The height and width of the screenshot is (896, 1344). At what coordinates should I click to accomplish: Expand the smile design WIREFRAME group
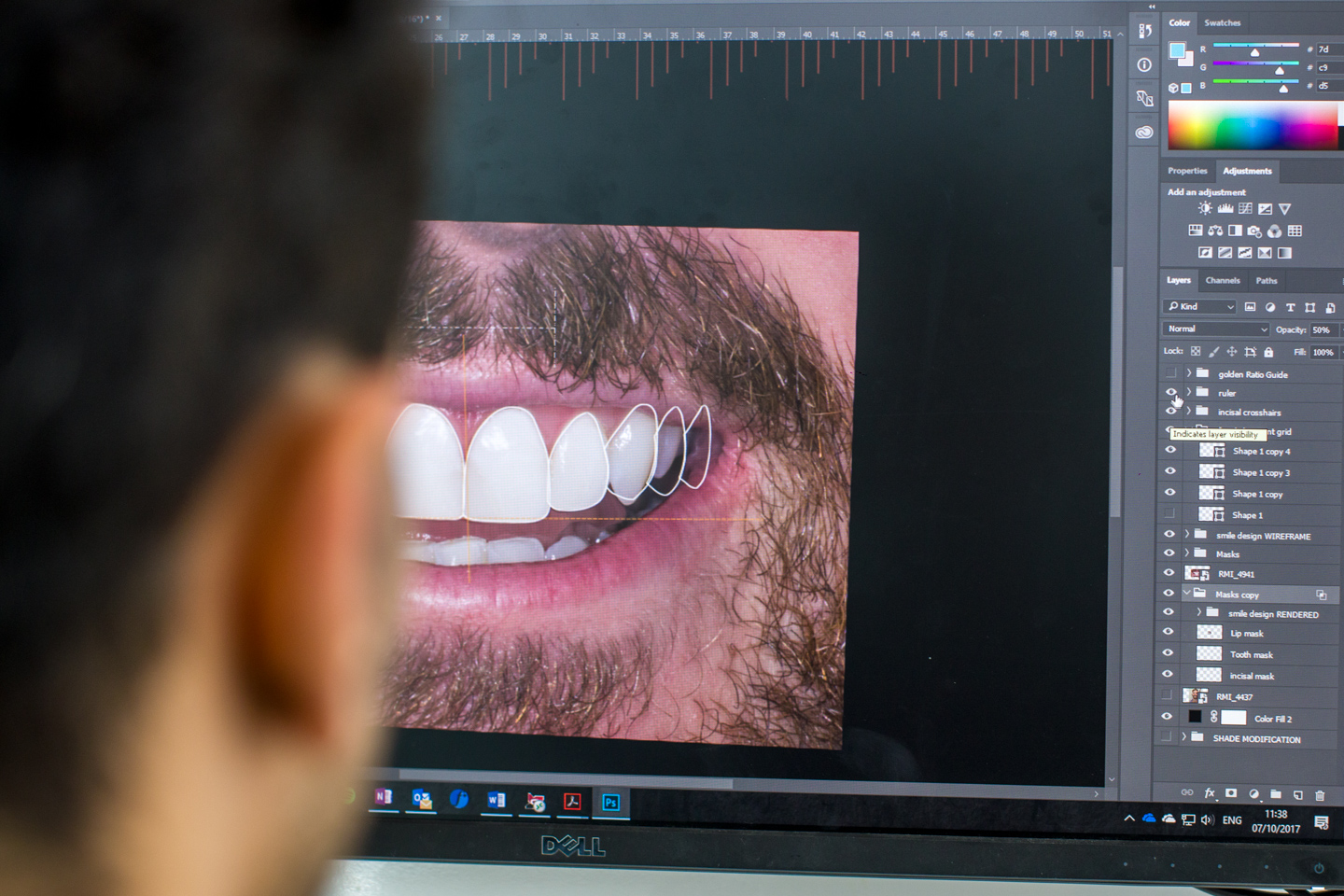1187,535
